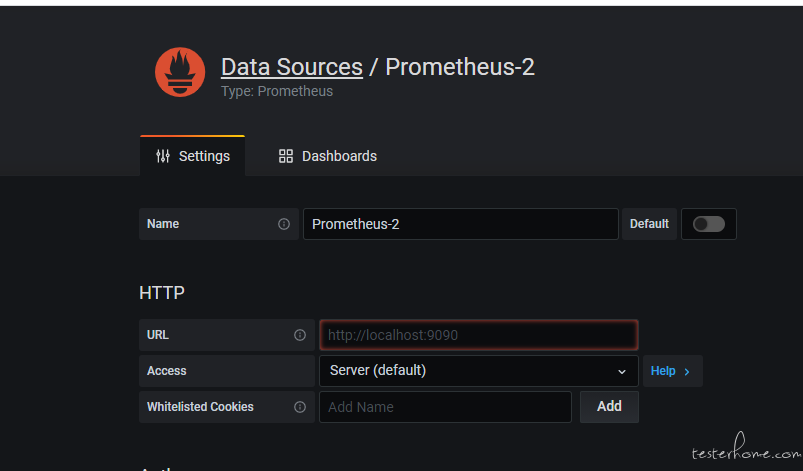Switch to the Settings tab
The height and width of the screenshot is (471, 803).
[193, 156]
